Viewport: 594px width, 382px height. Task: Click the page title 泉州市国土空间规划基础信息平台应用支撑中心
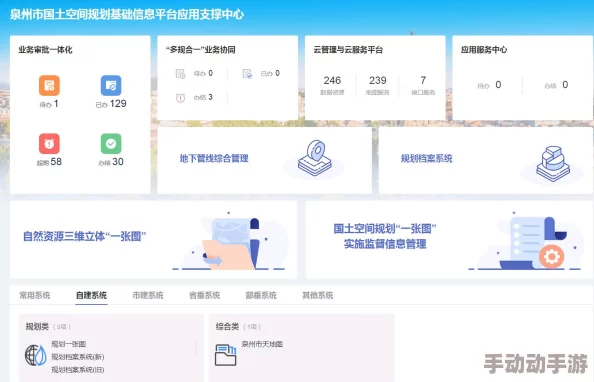click(x=127, y=14)
